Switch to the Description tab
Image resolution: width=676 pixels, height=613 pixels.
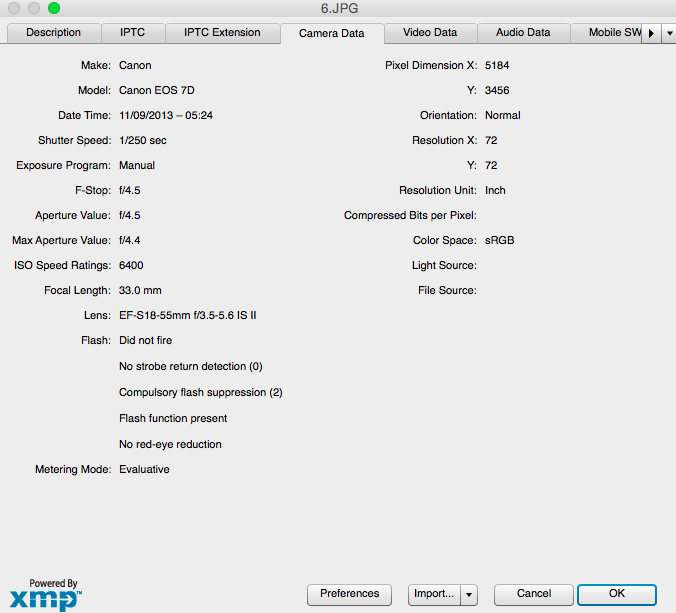(x=54, y=33)
